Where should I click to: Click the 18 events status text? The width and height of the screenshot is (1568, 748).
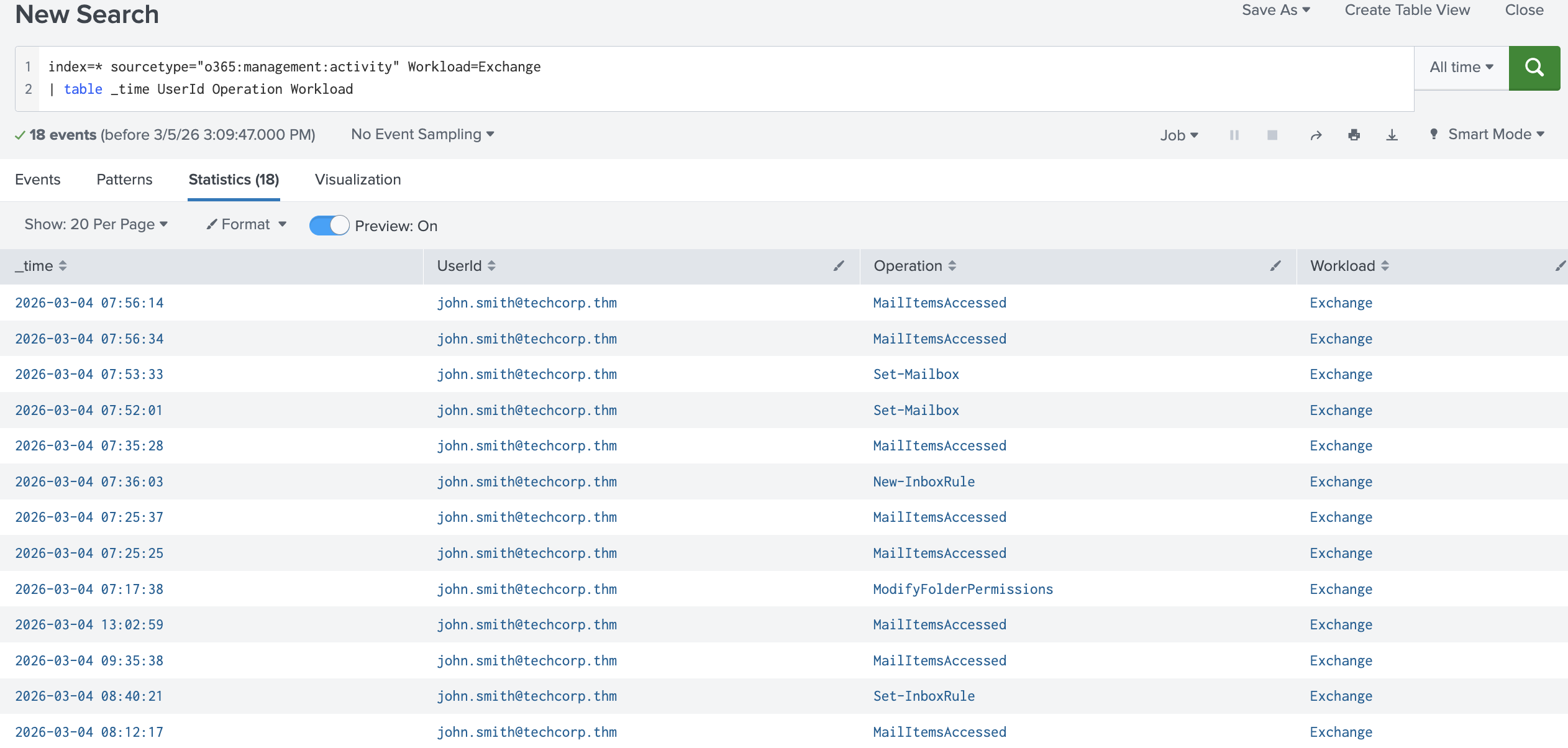coord(63,134)
